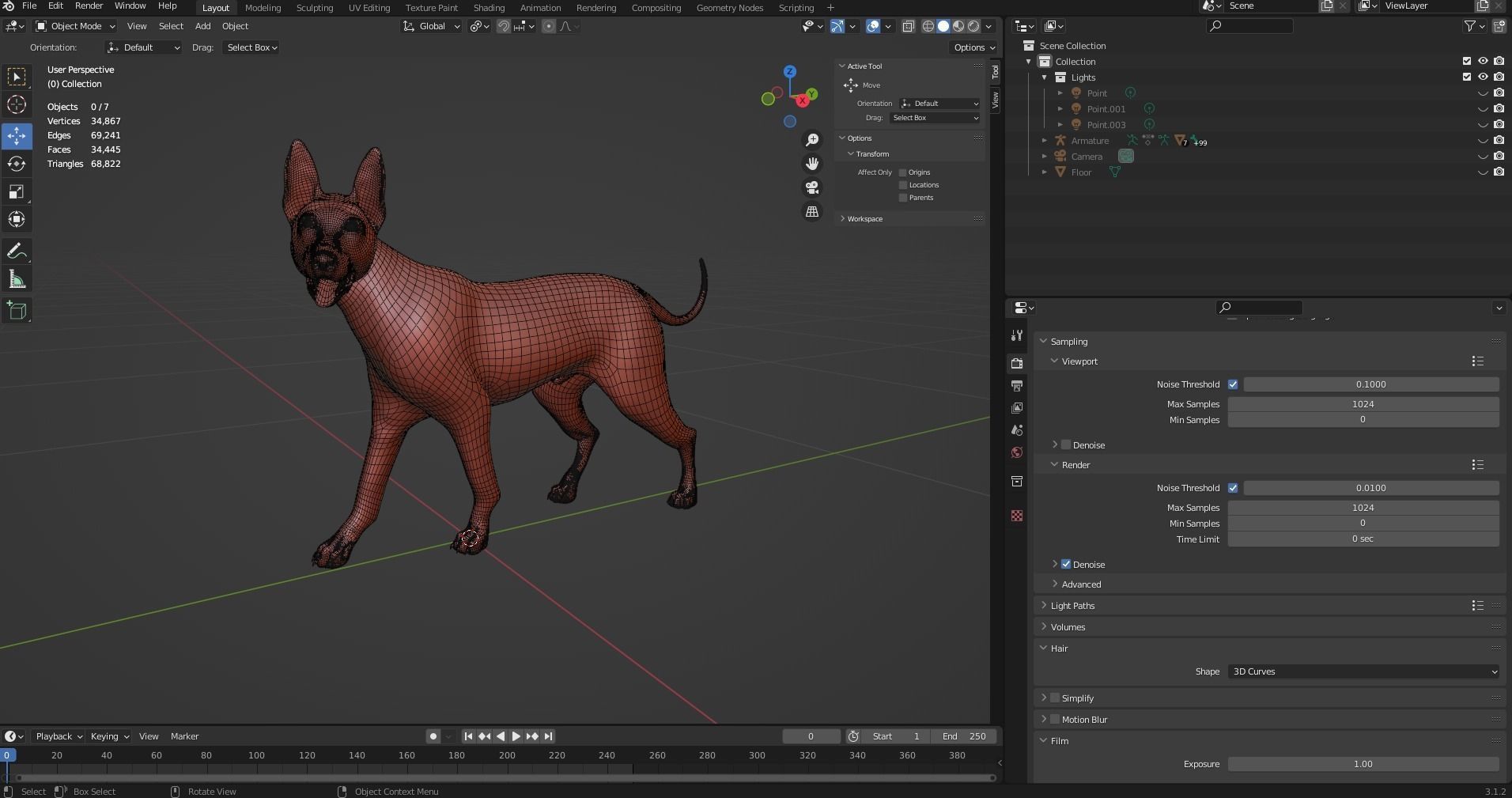Adjust Film Exposure slider
1512x798 pixels.
1363,764
